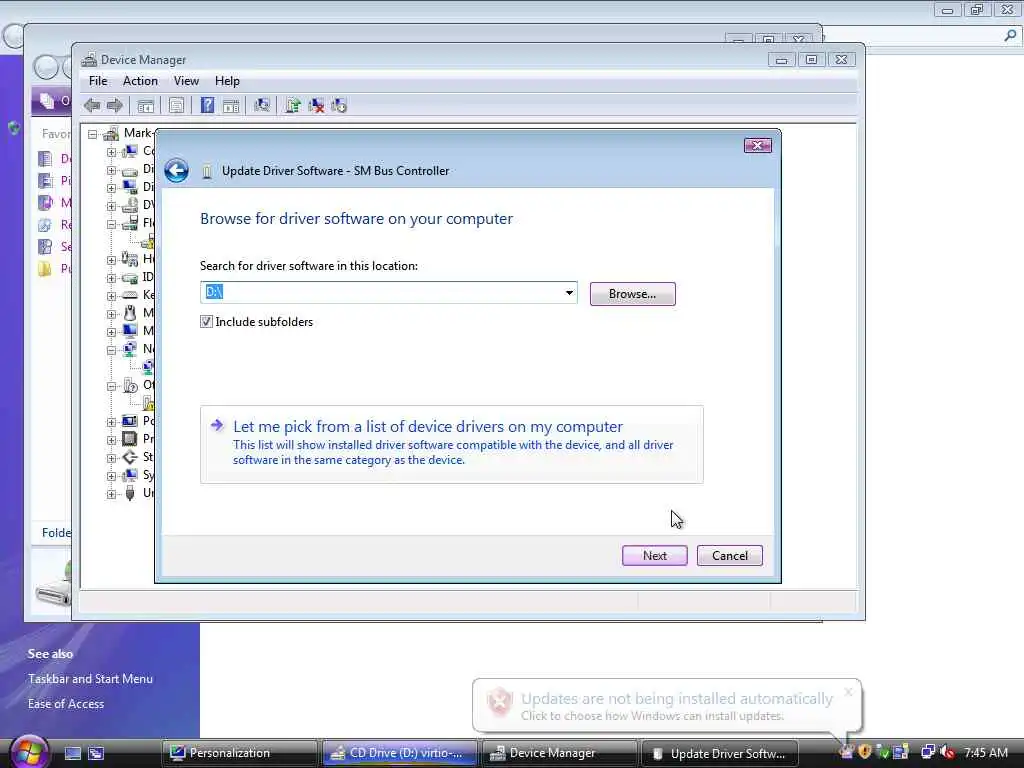The width and height of the screenshot is (1024, 768).
Task: Click the updates not installed notification balloon
Action: pyautogui.click(x=666, y=706)
